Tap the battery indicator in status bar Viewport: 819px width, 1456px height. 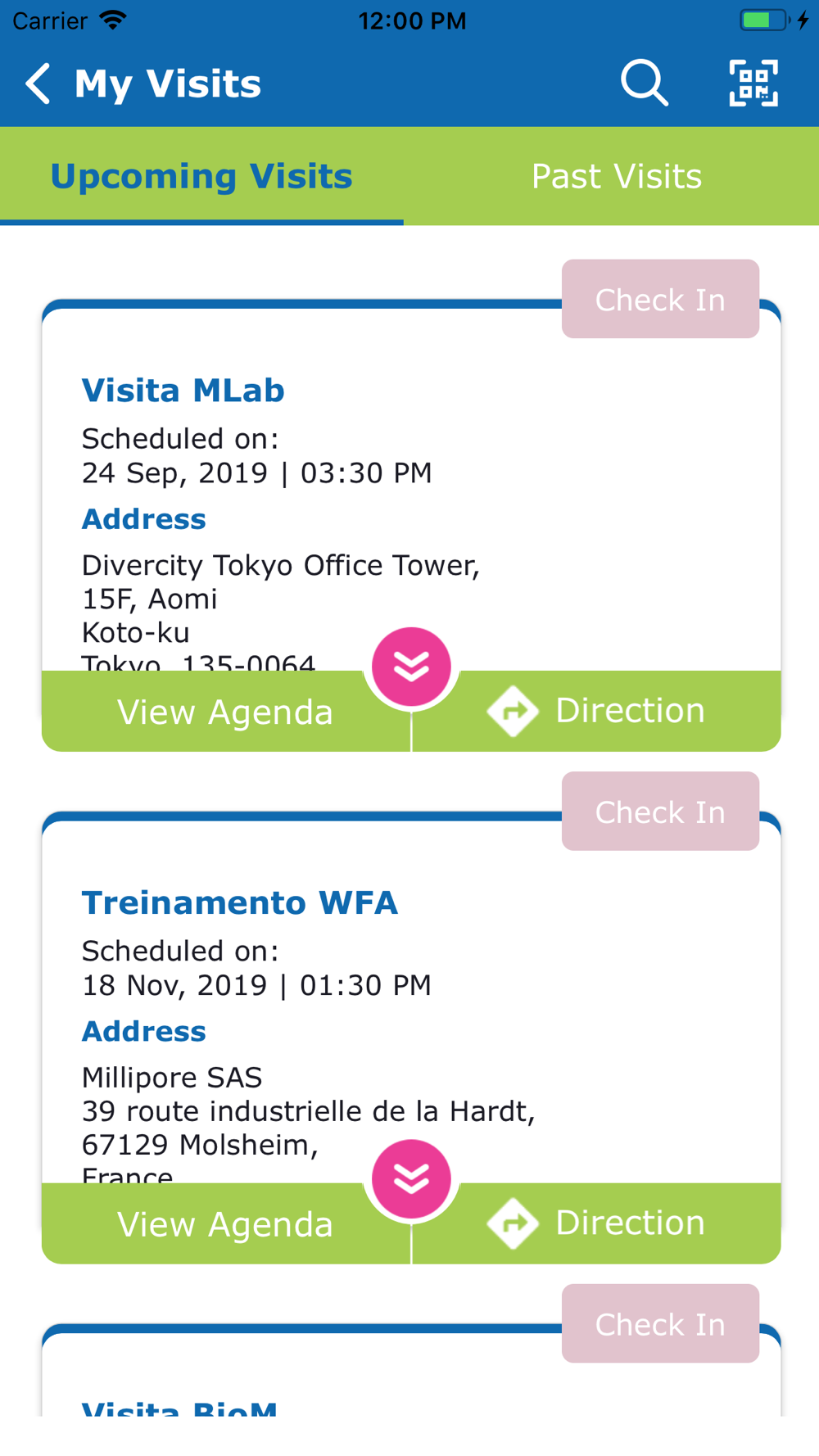(x=765, y=20)
